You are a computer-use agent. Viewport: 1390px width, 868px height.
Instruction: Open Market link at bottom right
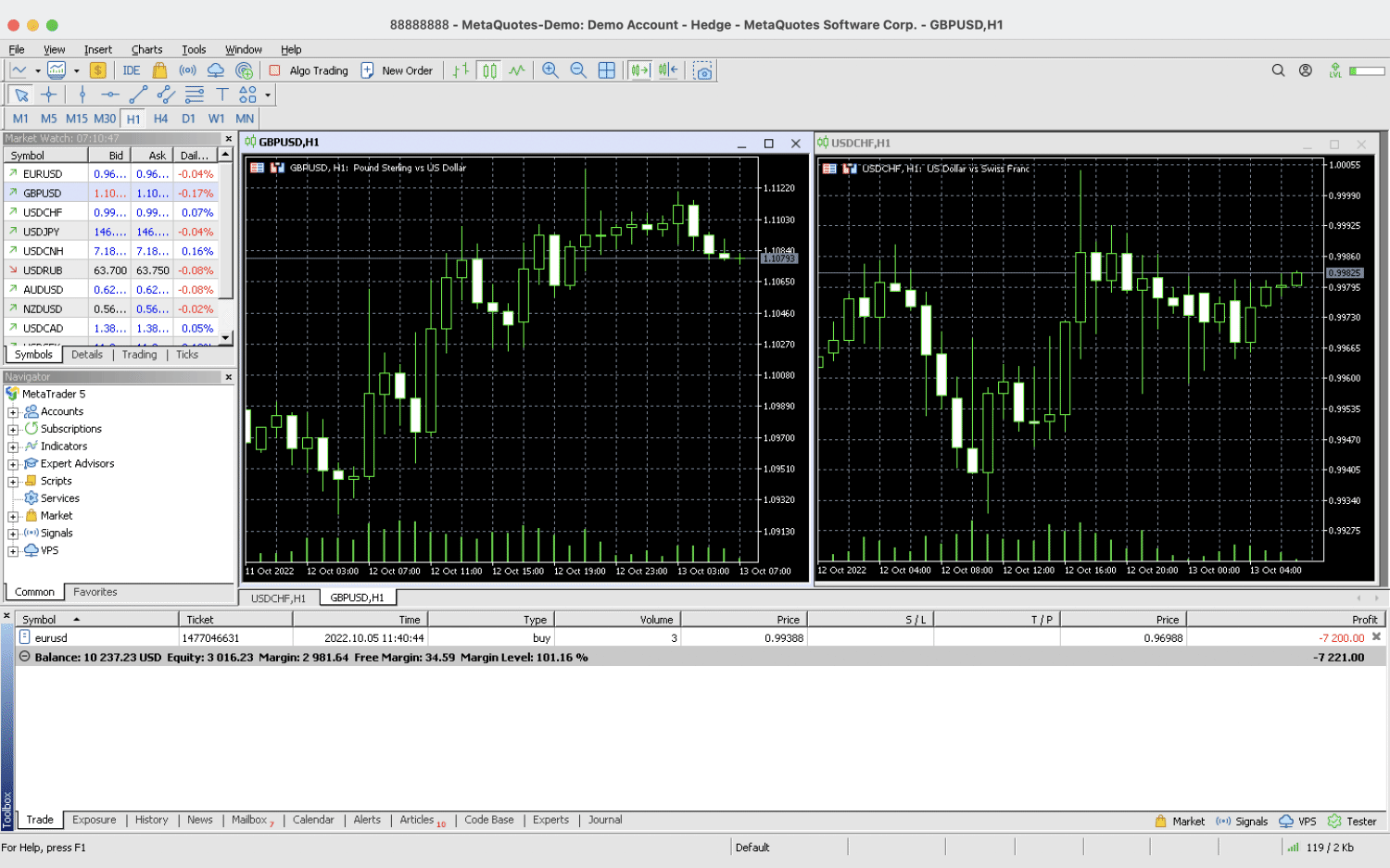[1180, 821]
